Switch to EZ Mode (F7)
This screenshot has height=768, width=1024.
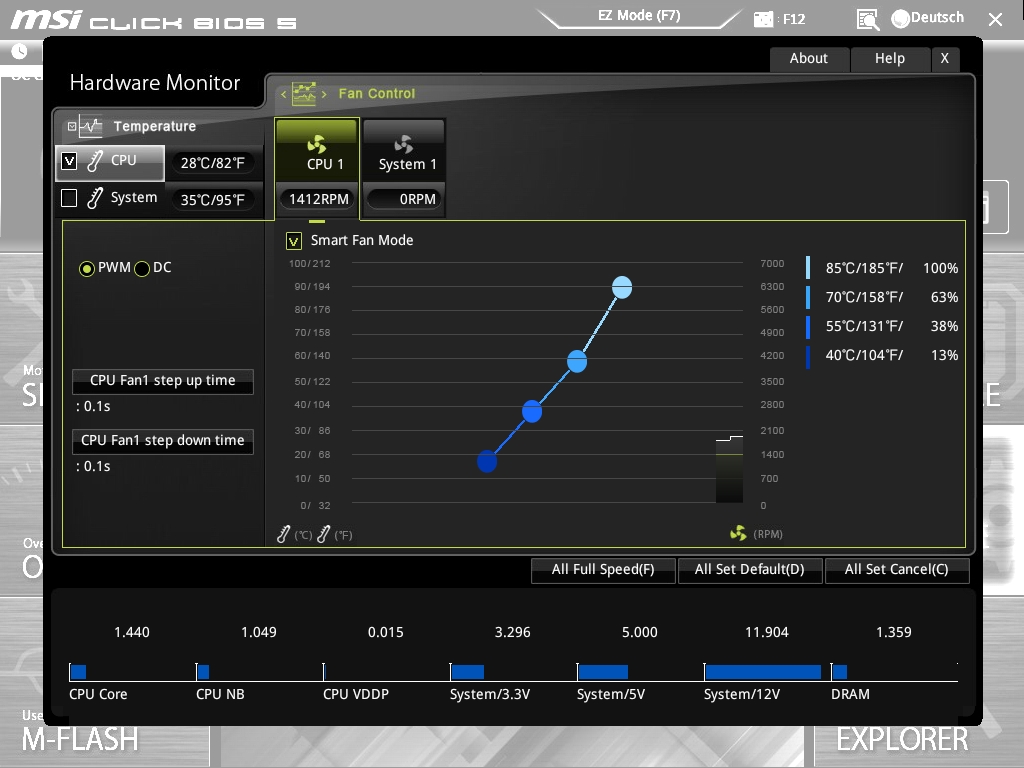point(639,16)
